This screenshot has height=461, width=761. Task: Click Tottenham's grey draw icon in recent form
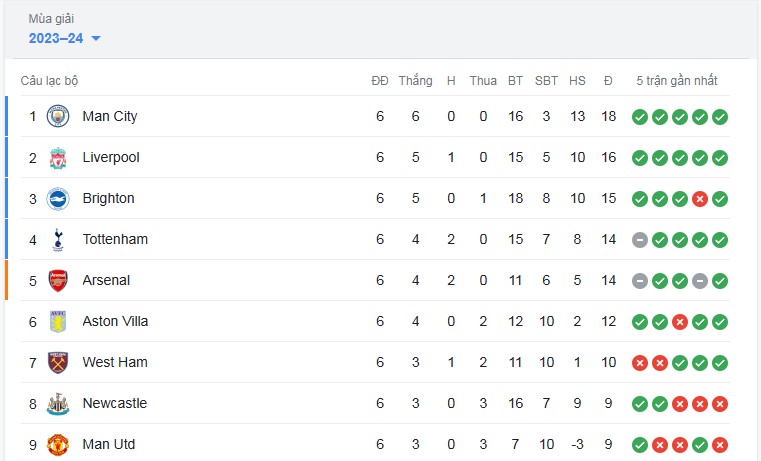(640, 240)
